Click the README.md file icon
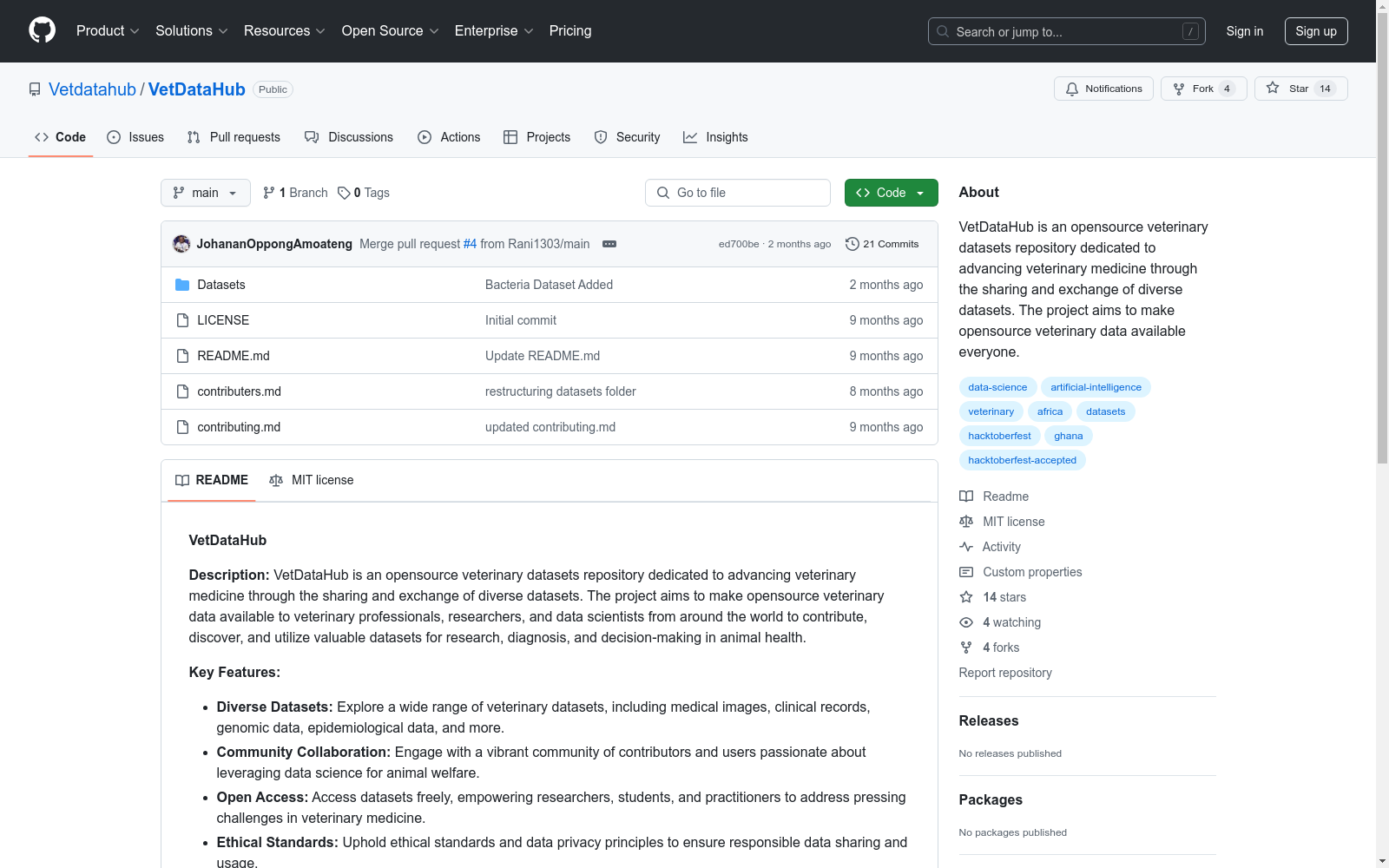The height and width of the screenshot is (868, 1389). coord(182,356)
